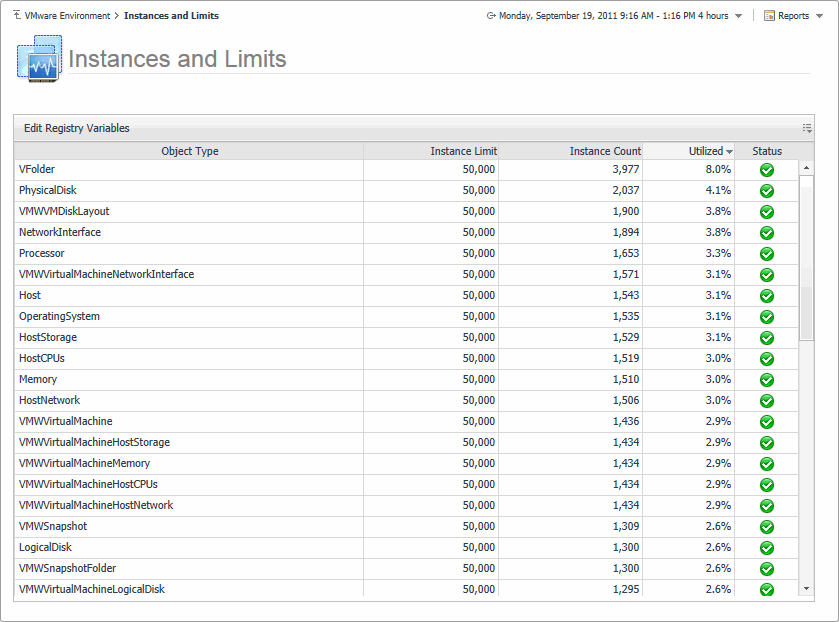839x622 pixels.
Task: Open the time range dropdown arrow
Action: tap(738, 17)
